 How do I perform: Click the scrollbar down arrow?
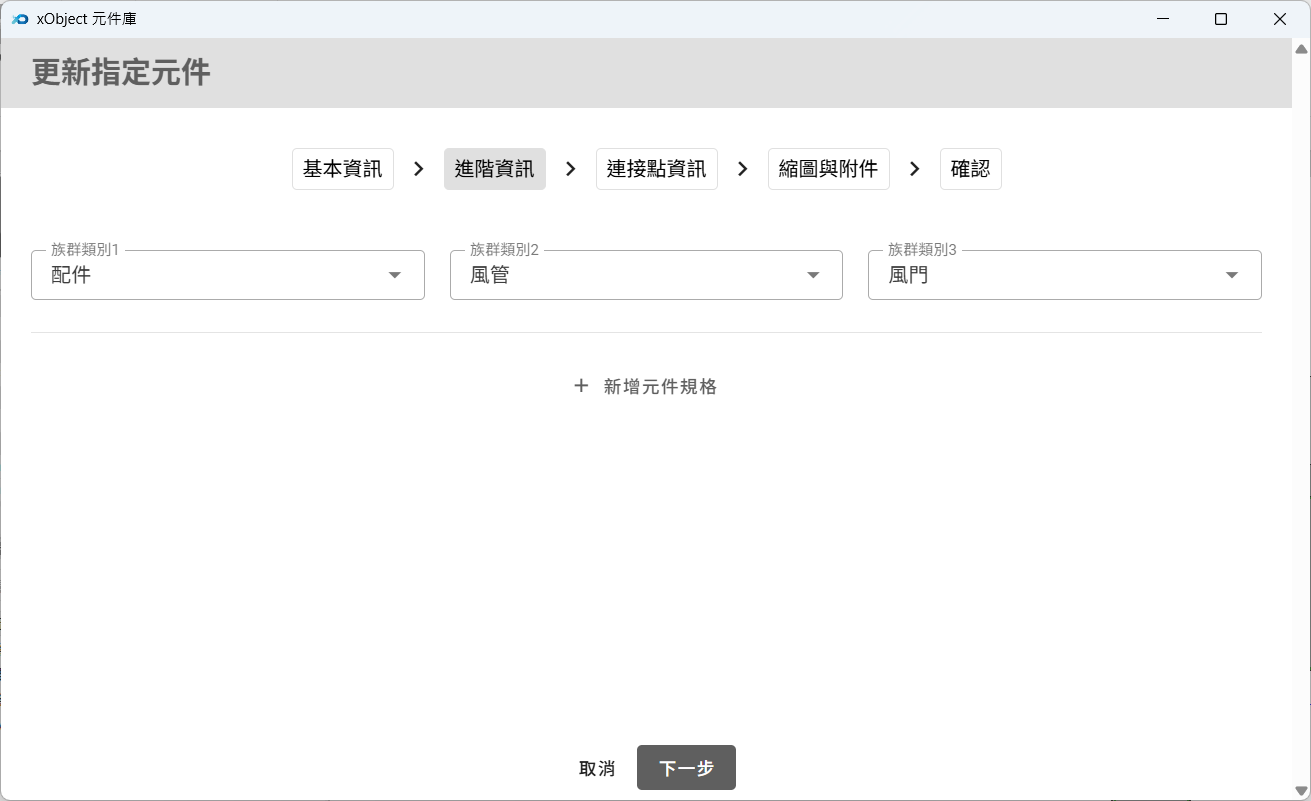[x=1301, y=791]
